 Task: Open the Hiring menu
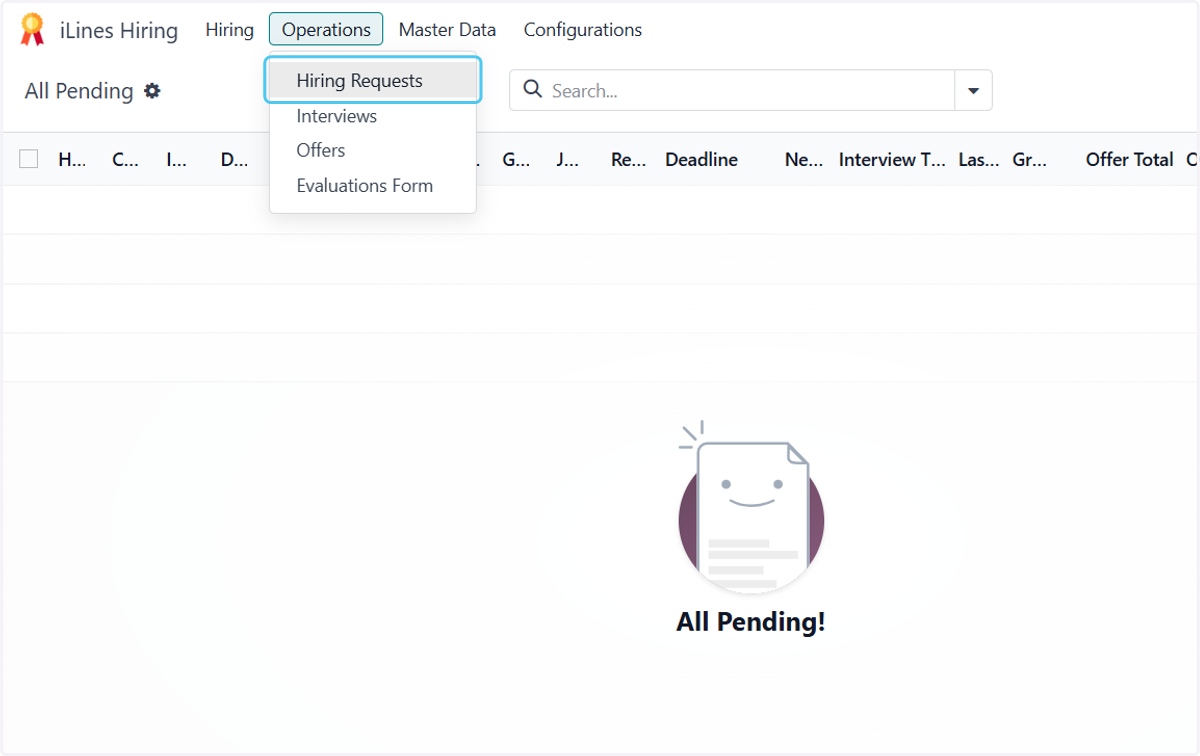230,30
